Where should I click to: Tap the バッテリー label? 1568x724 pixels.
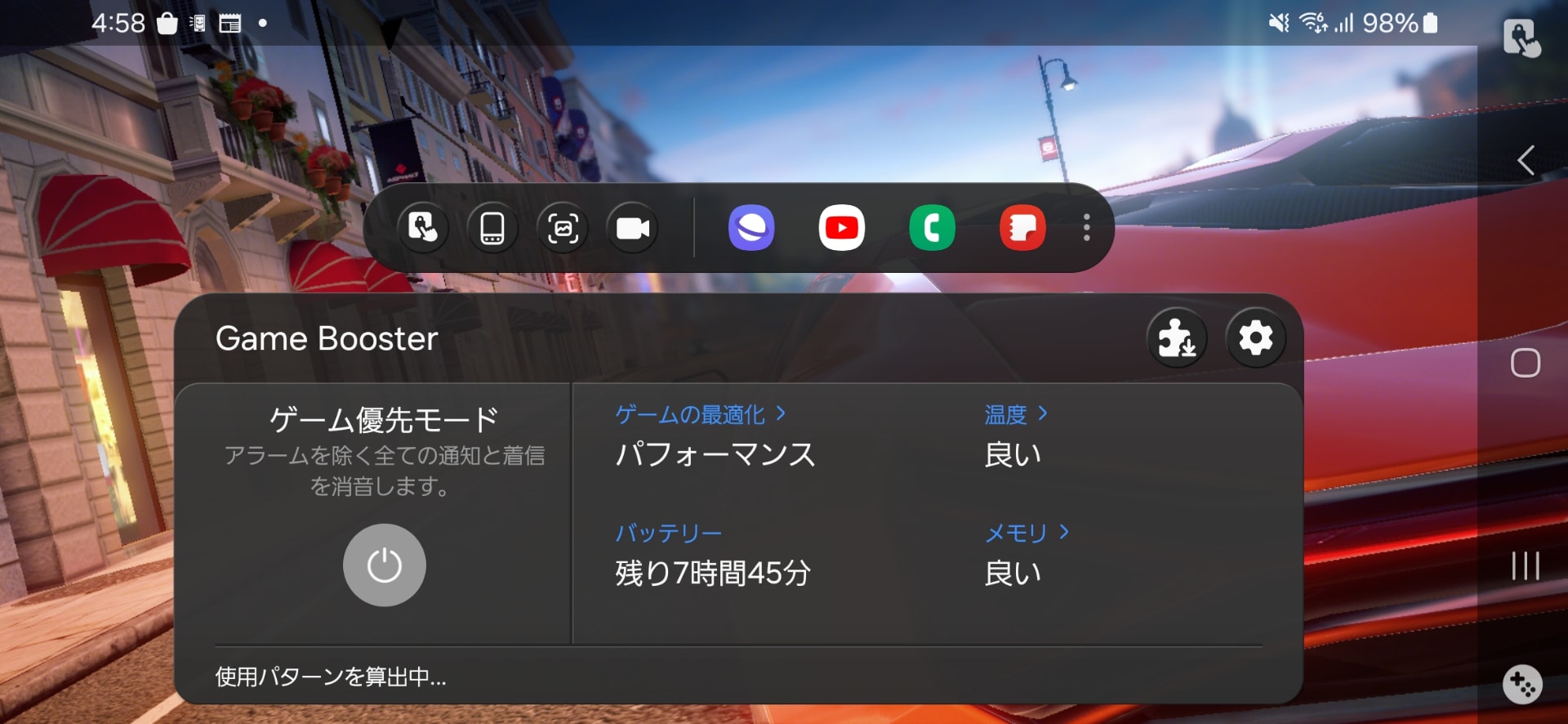[x=669, y=533]
